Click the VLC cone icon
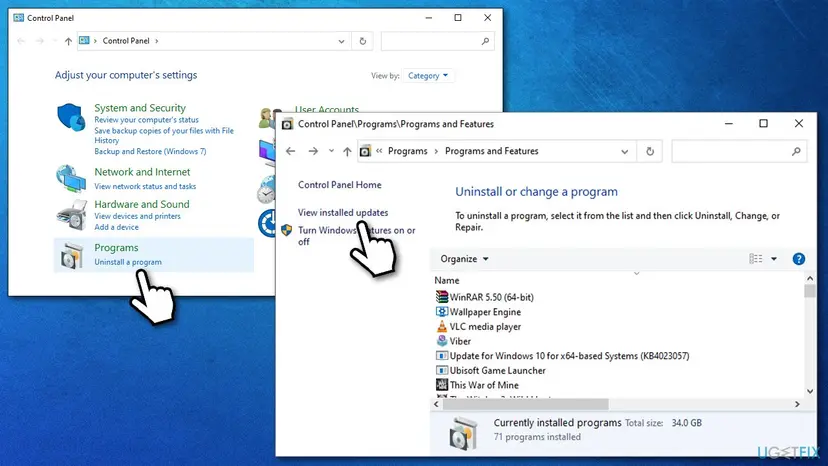This screenshot has width=828, height=466. click(x=441, y=327)
